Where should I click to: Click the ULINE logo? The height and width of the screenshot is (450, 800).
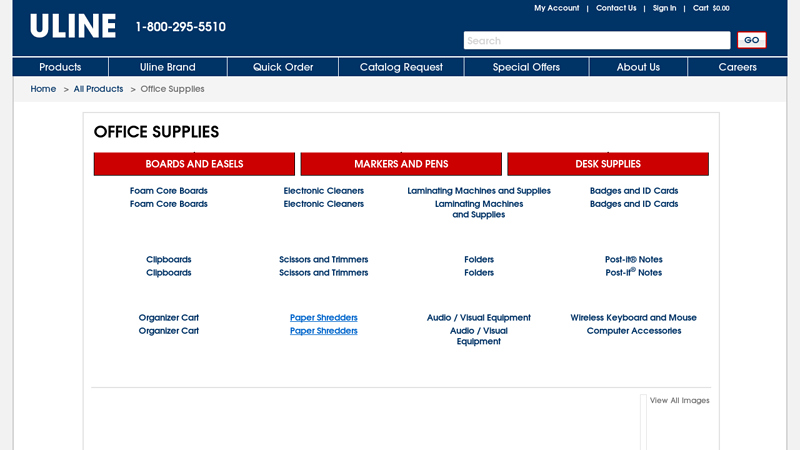(72, 27)
